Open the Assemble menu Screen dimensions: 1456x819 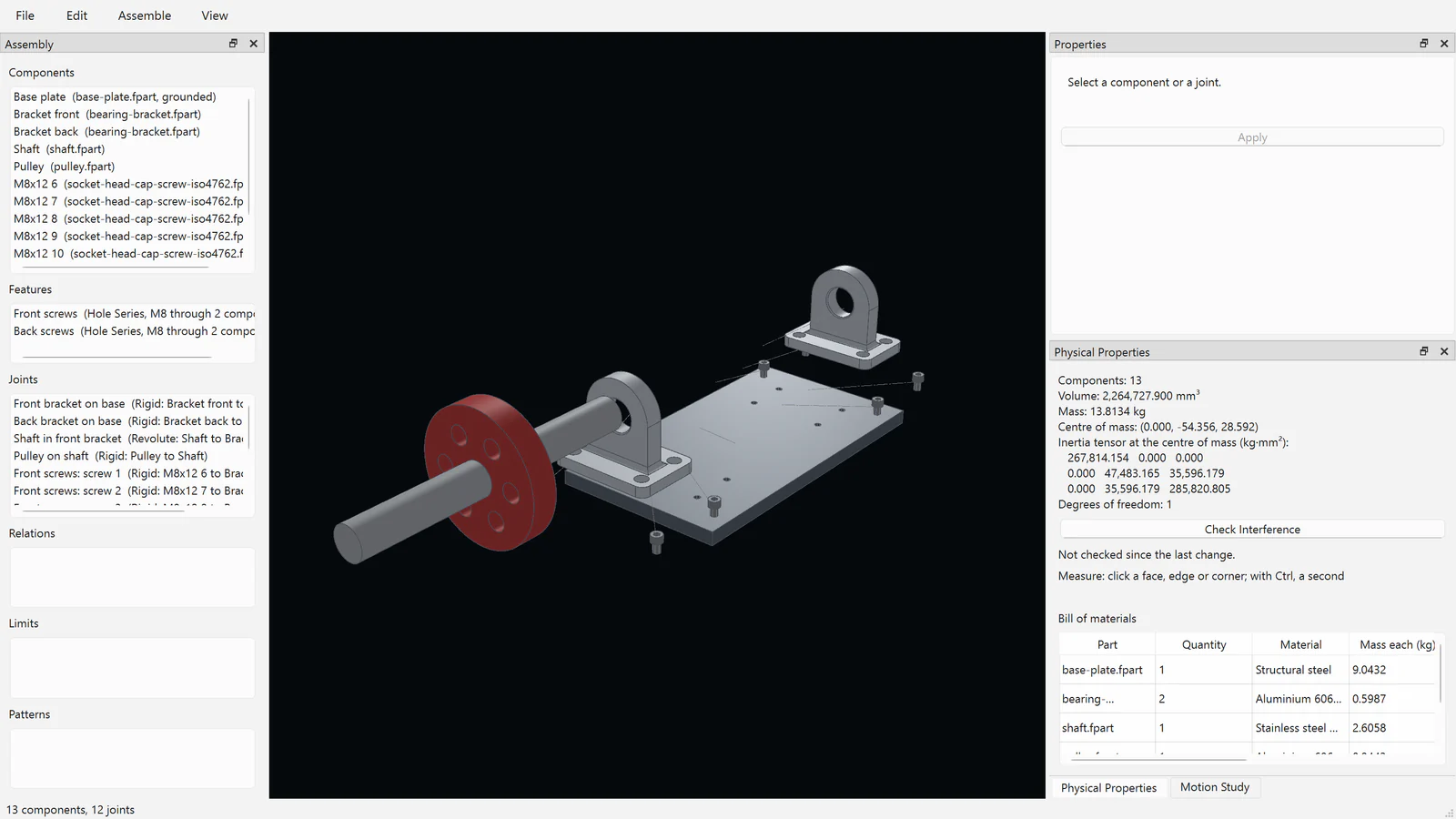(145, 15)
